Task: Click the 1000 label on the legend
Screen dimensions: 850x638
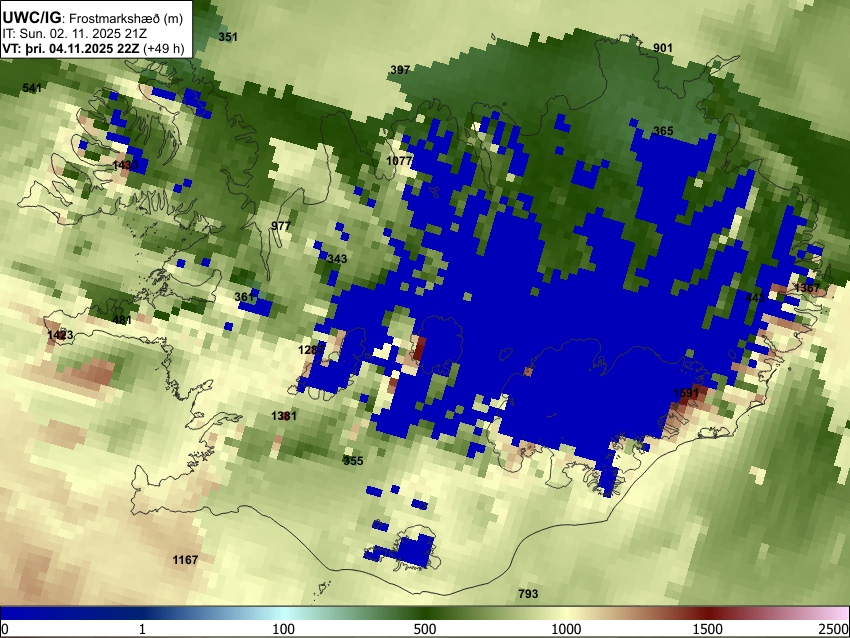Action: [566, 629]
